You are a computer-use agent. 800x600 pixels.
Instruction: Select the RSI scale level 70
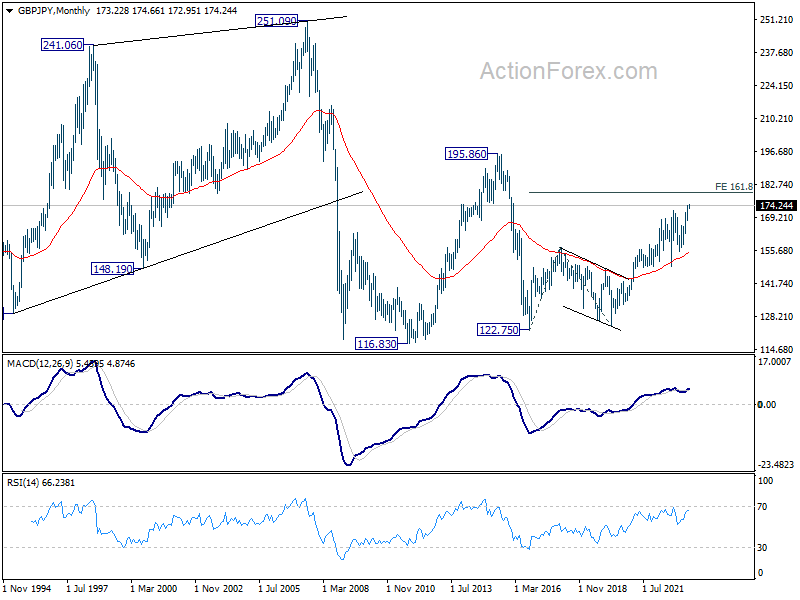(x=762, y=507)
